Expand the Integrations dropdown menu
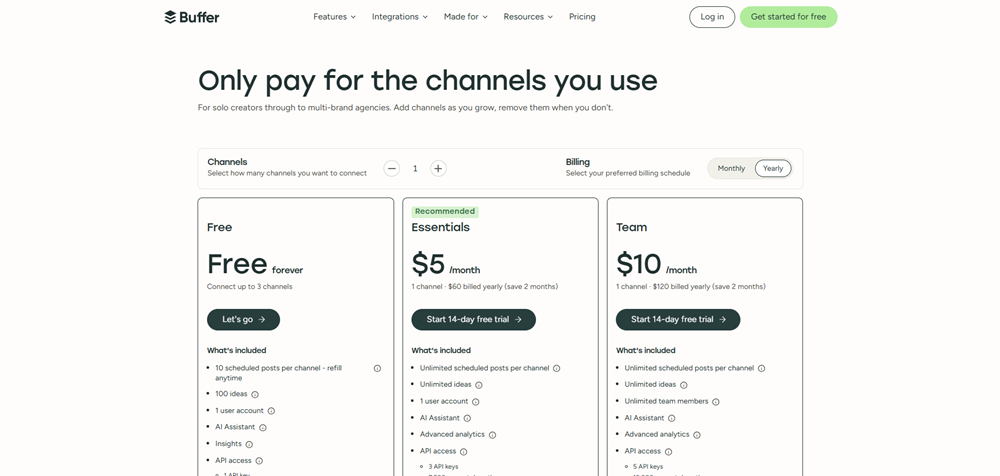Image resolution: width=1000 pixels, height=476 pixels. coord(400,17)
